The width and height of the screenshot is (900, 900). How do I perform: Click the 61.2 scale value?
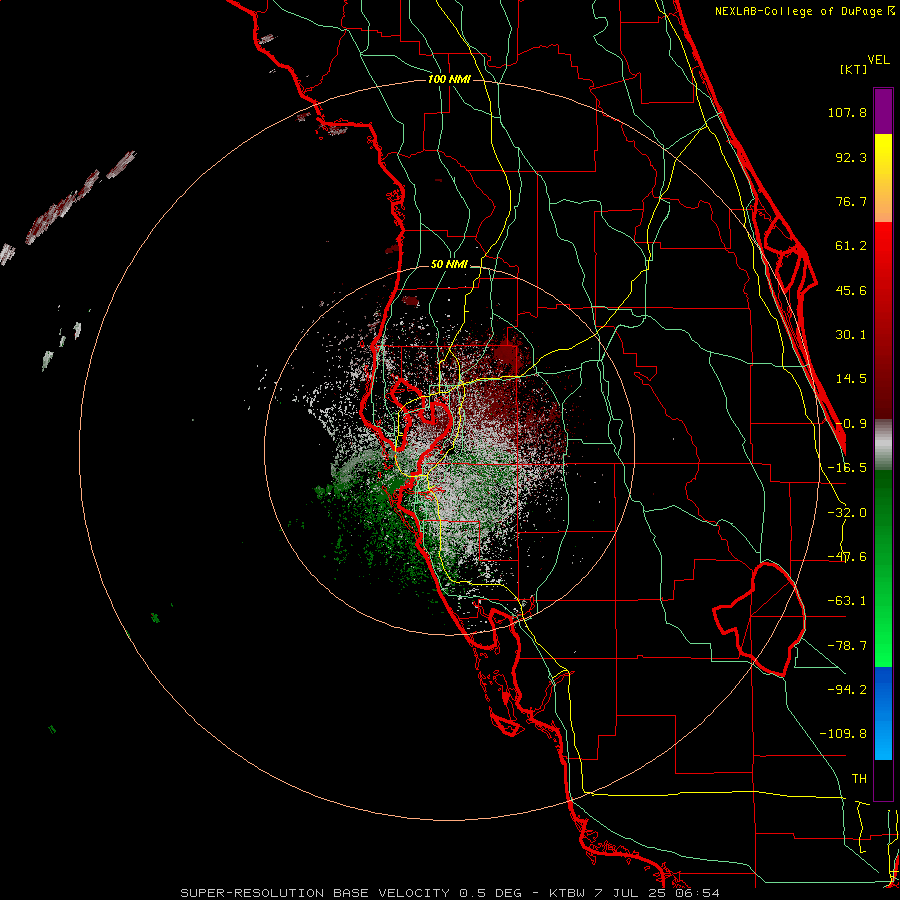851,246
